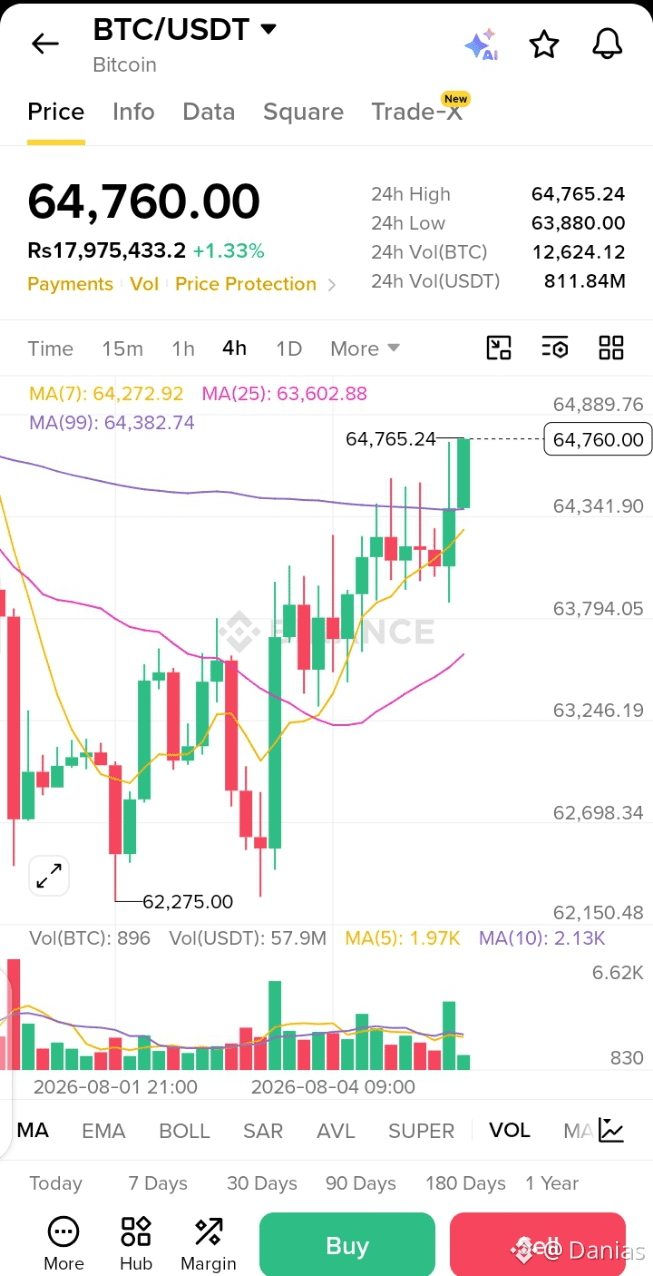653x1276 pixels.
Task: Open chart layout grid icon
Action: point(611,348)
